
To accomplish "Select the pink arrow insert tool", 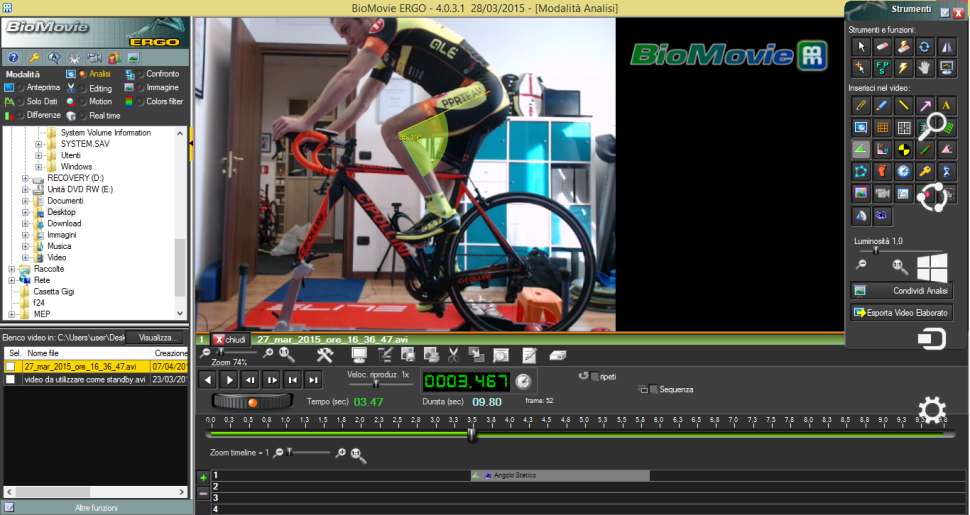I will (x=924, y=105).
